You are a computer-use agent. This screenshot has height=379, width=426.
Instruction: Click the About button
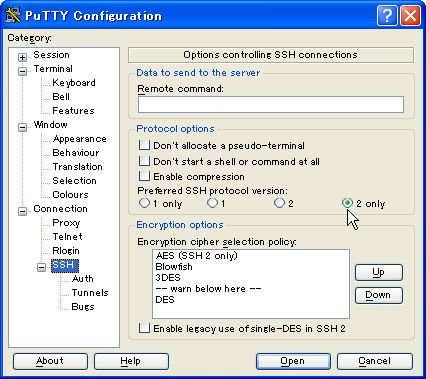coord(50,361)
